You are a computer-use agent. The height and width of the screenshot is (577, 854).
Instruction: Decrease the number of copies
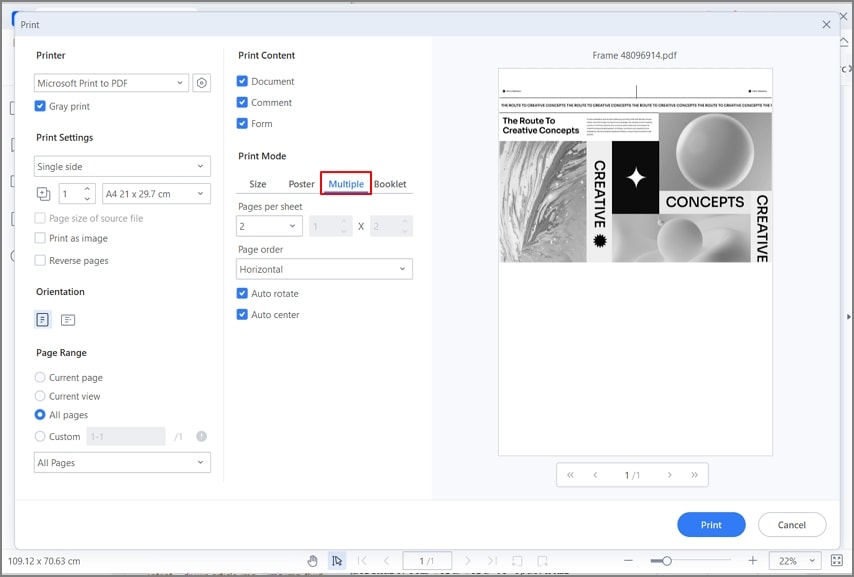[x=87, y=199]
